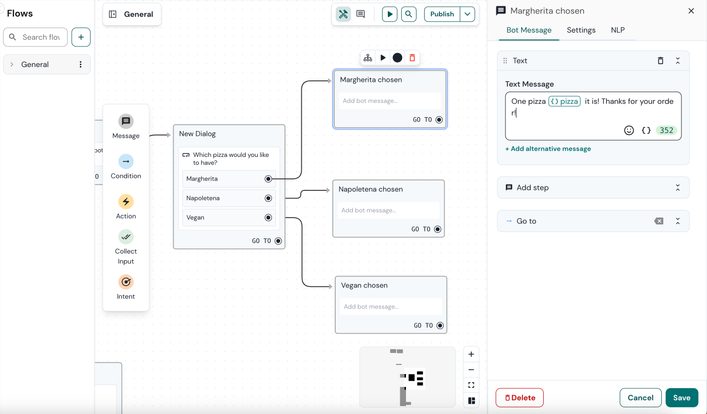Click the Save button
707x414 pixels.
tap(682, 397)
